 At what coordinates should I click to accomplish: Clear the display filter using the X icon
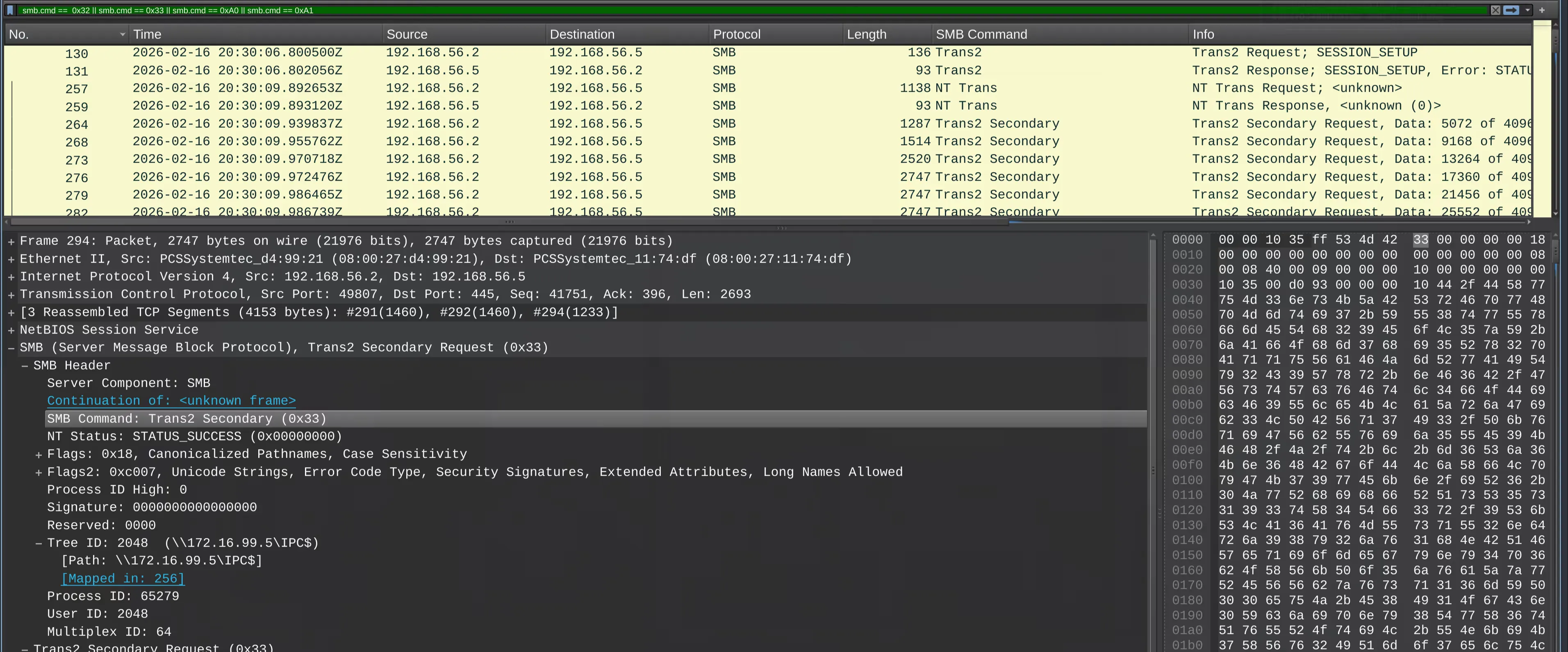pos(1495,10)
